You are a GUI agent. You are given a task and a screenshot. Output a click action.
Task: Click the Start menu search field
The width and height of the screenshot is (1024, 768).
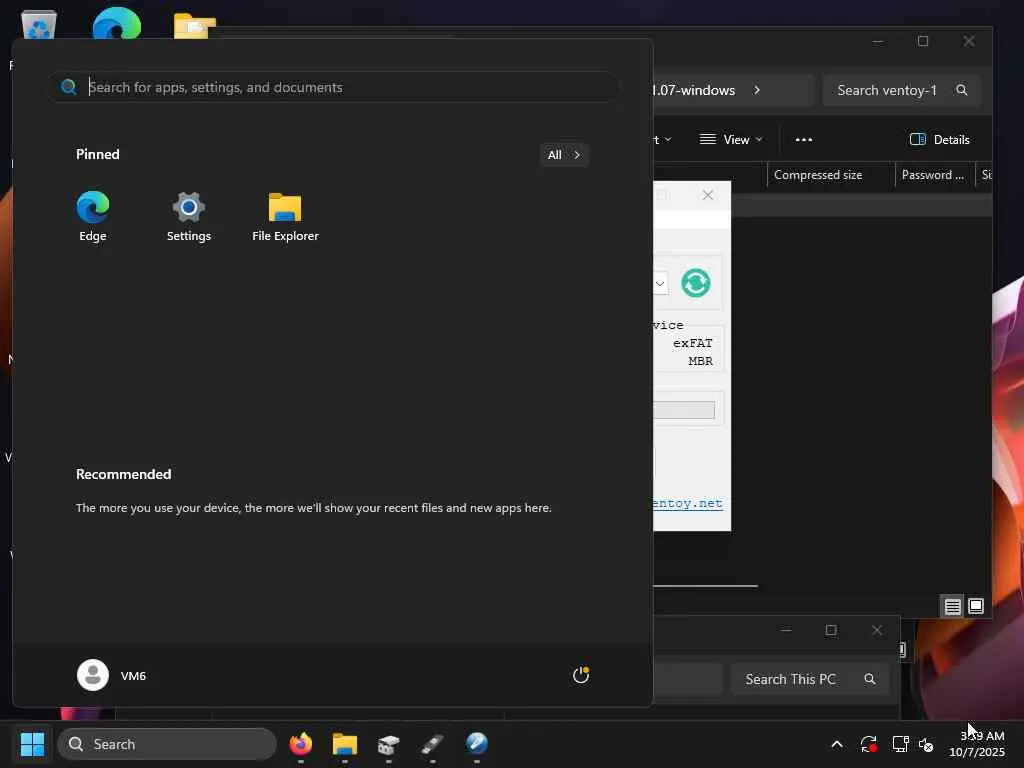(334, 88)
